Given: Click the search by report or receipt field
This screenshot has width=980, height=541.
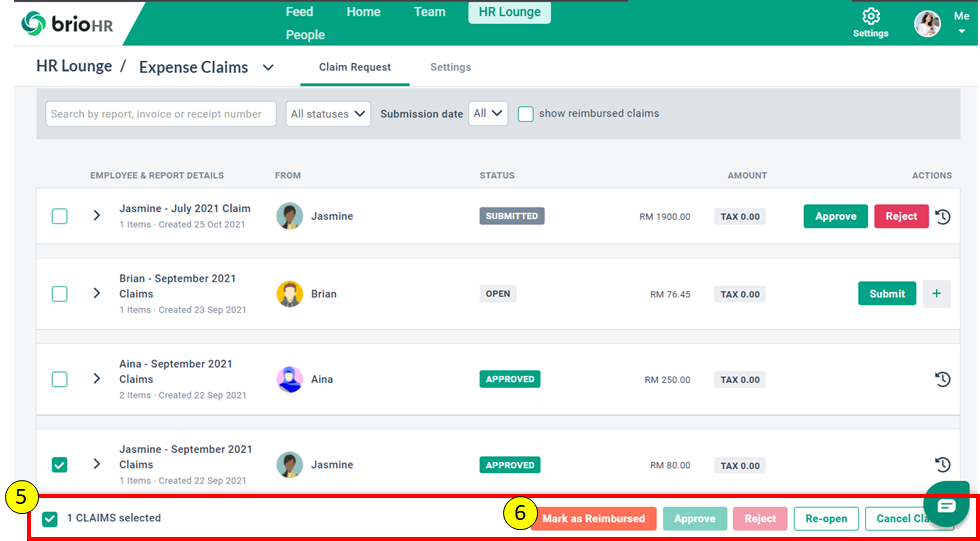Looking at the screenshot, I should [161, 114].
